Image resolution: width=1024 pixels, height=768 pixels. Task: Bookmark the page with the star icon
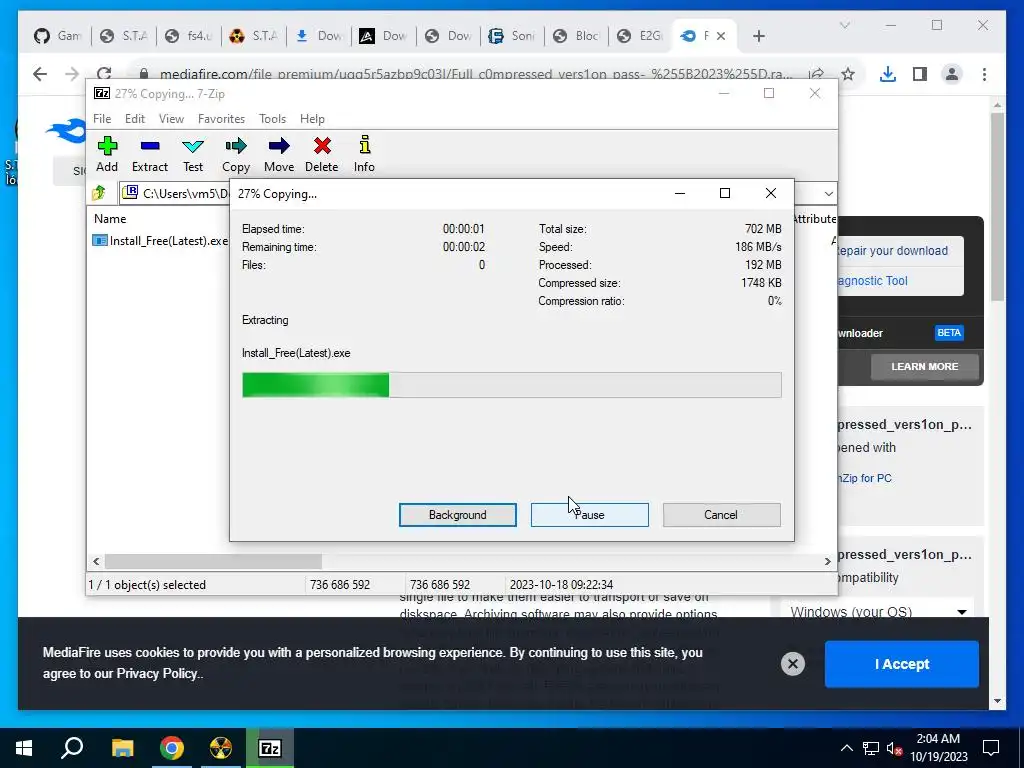click(848, 74)
